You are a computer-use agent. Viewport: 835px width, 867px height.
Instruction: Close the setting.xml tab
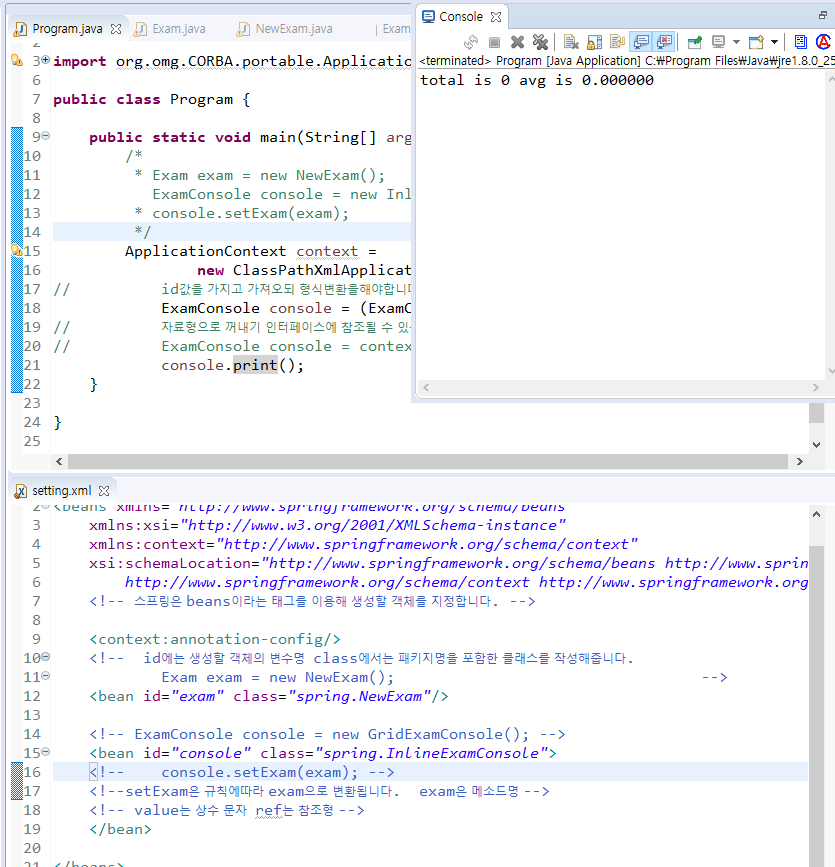[x=104, y=491]
